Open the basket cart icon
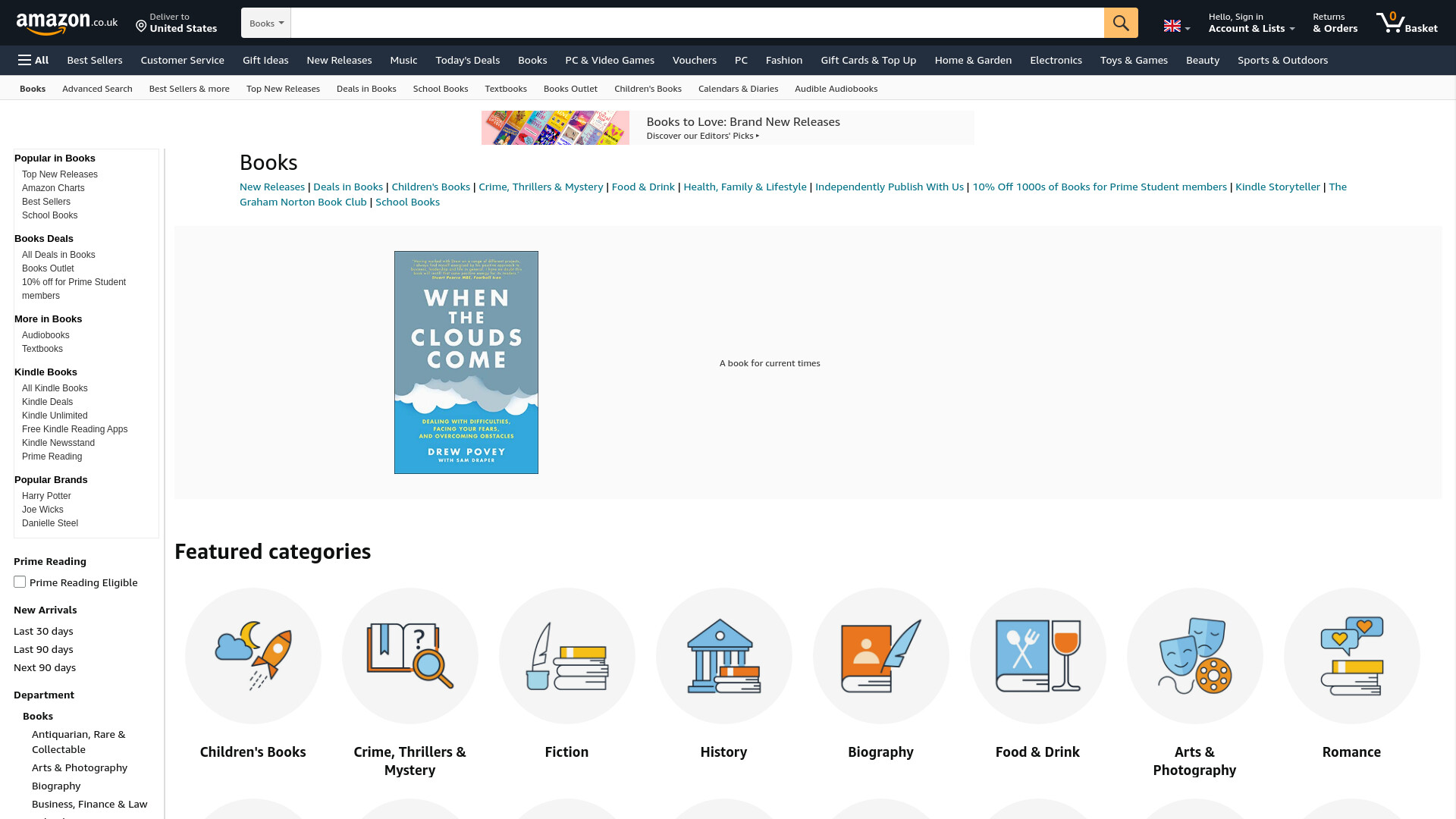The height and width of the screenshot is (819, 1456). point(1407,23)
